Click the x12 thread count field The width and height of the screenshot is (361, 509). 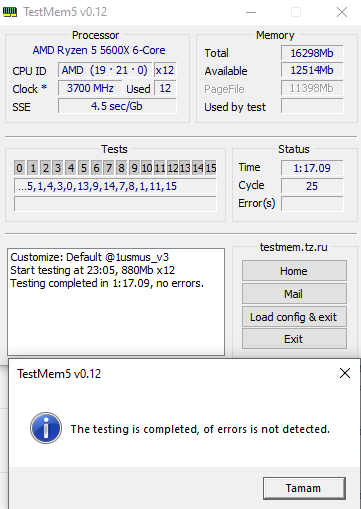[165, 70]
